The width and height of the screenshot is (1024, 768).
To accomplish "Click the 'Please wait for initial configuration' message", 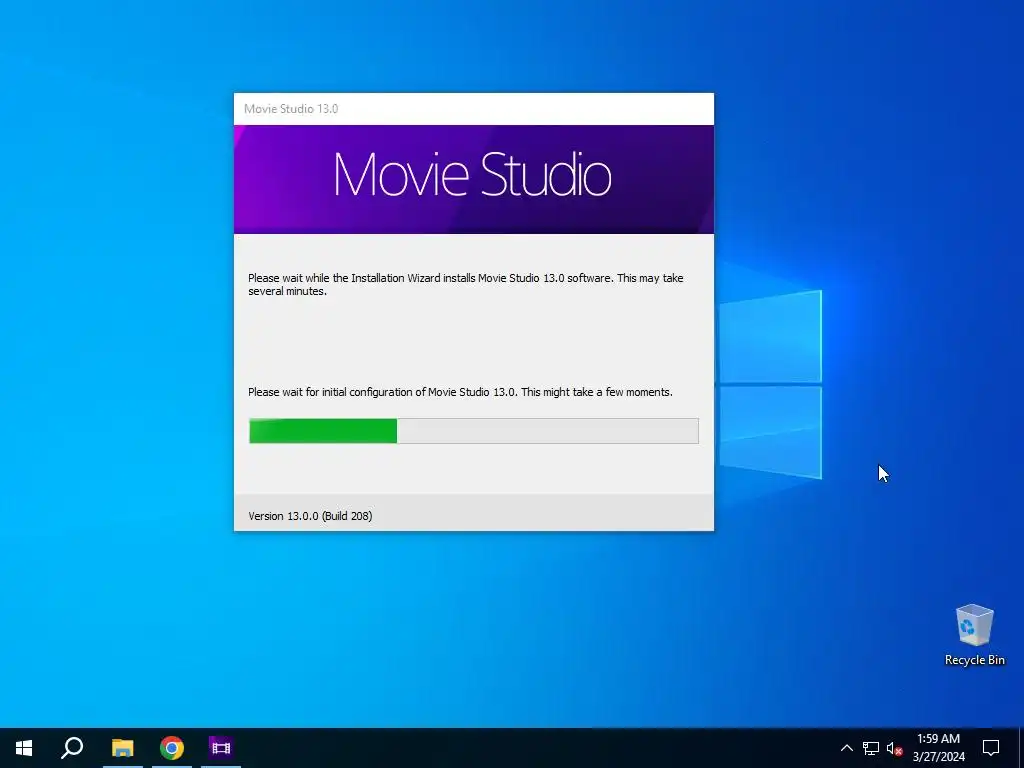I will pyautogui.click(x=460, y=392).
